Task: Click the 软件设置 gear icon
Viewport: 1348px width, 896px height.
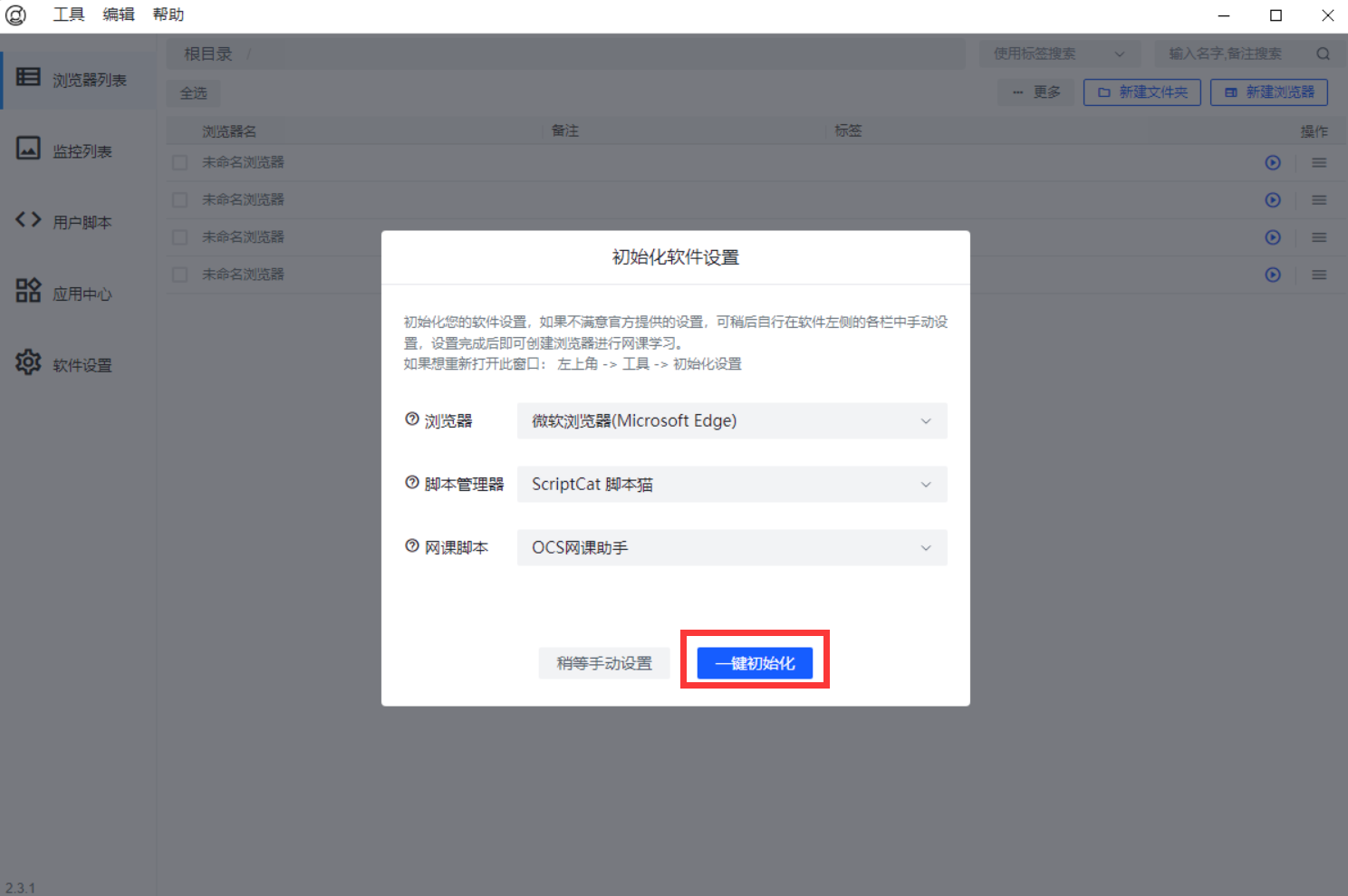Action: [28, 361]
